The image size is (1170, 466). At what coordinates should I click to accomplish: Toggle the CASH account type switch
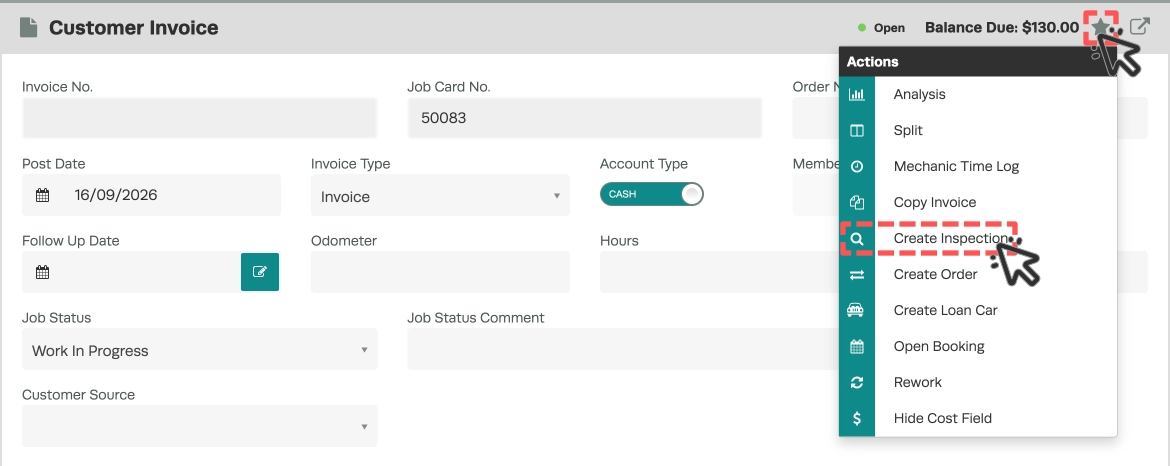(x=651, y=194)
